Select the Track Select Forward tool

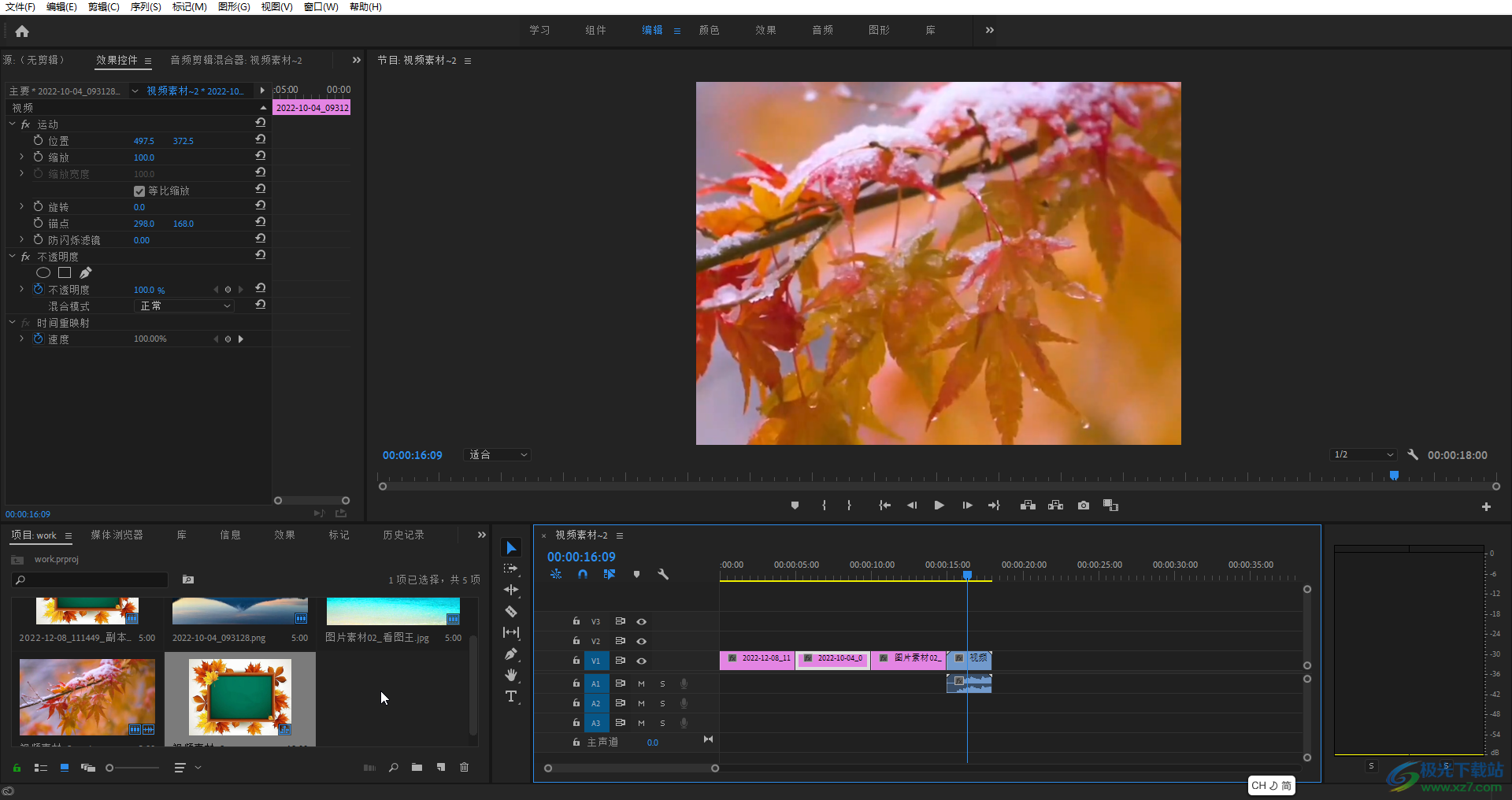click(511, 569)
